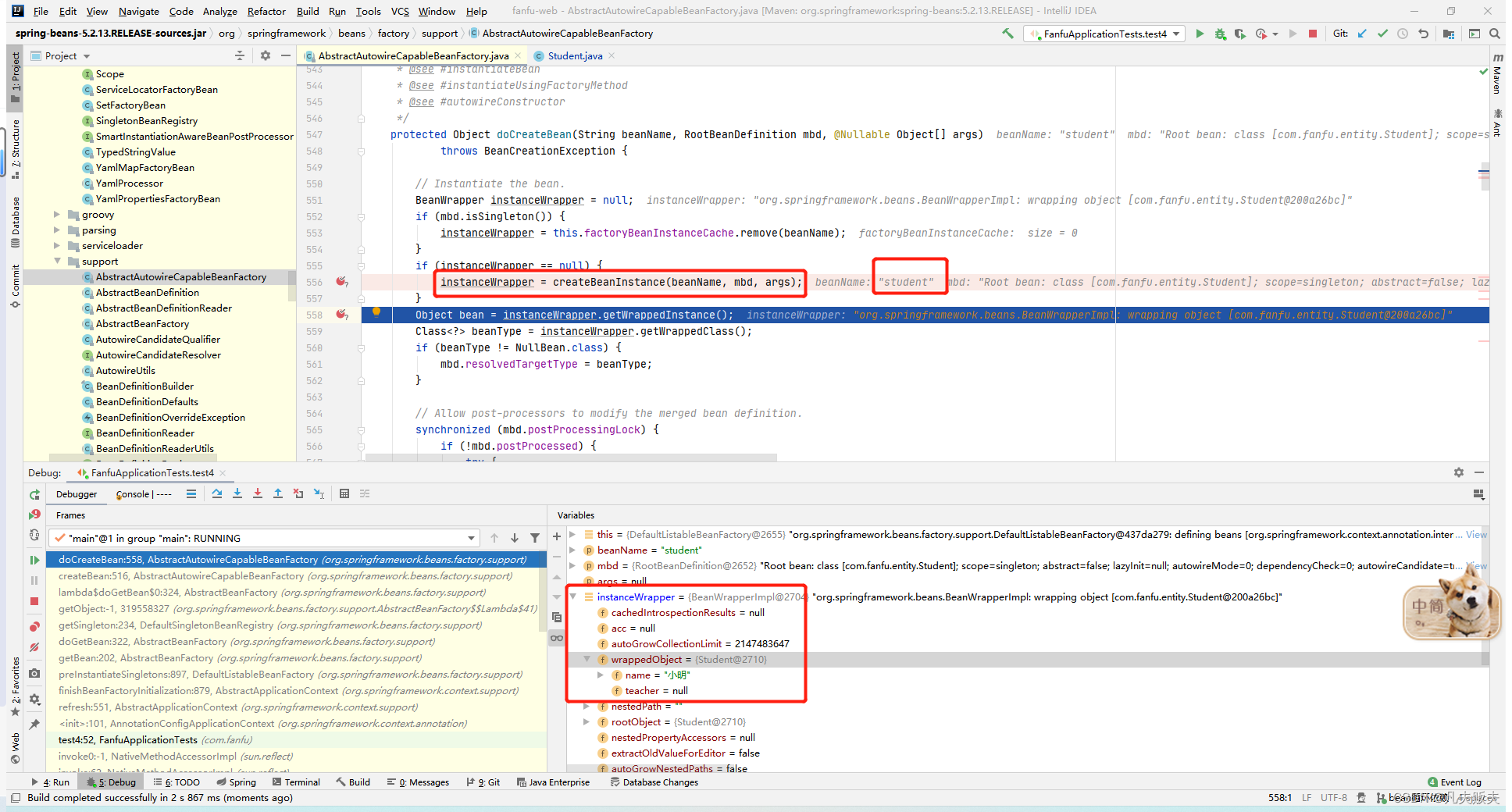Screen dimensions: 1512x812
Task: Pin the debug tab
Action: pos(34,725)
